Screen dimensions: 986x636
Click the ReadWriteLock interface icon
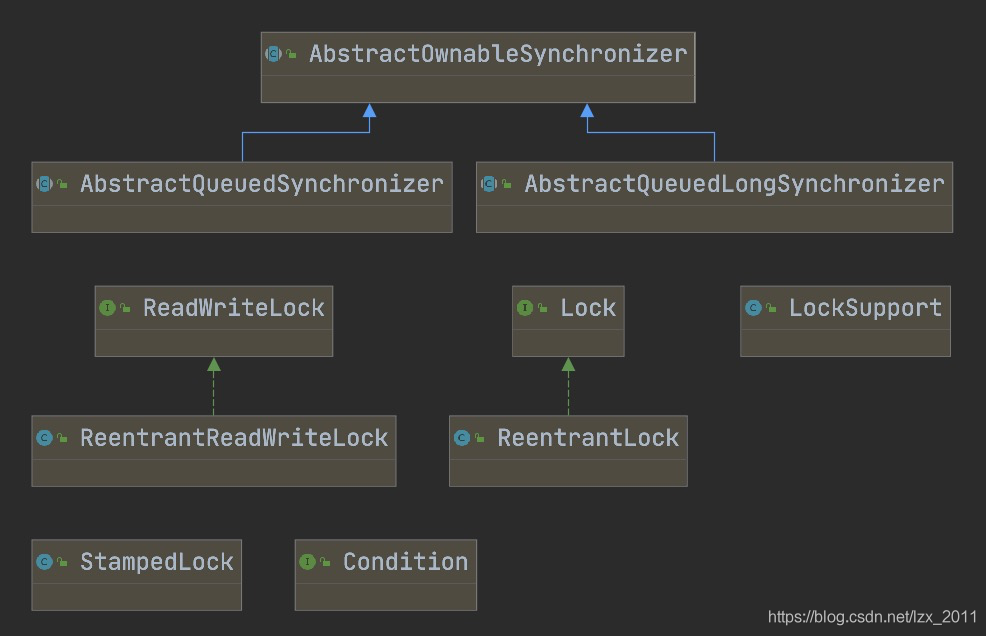coord(108,308)
